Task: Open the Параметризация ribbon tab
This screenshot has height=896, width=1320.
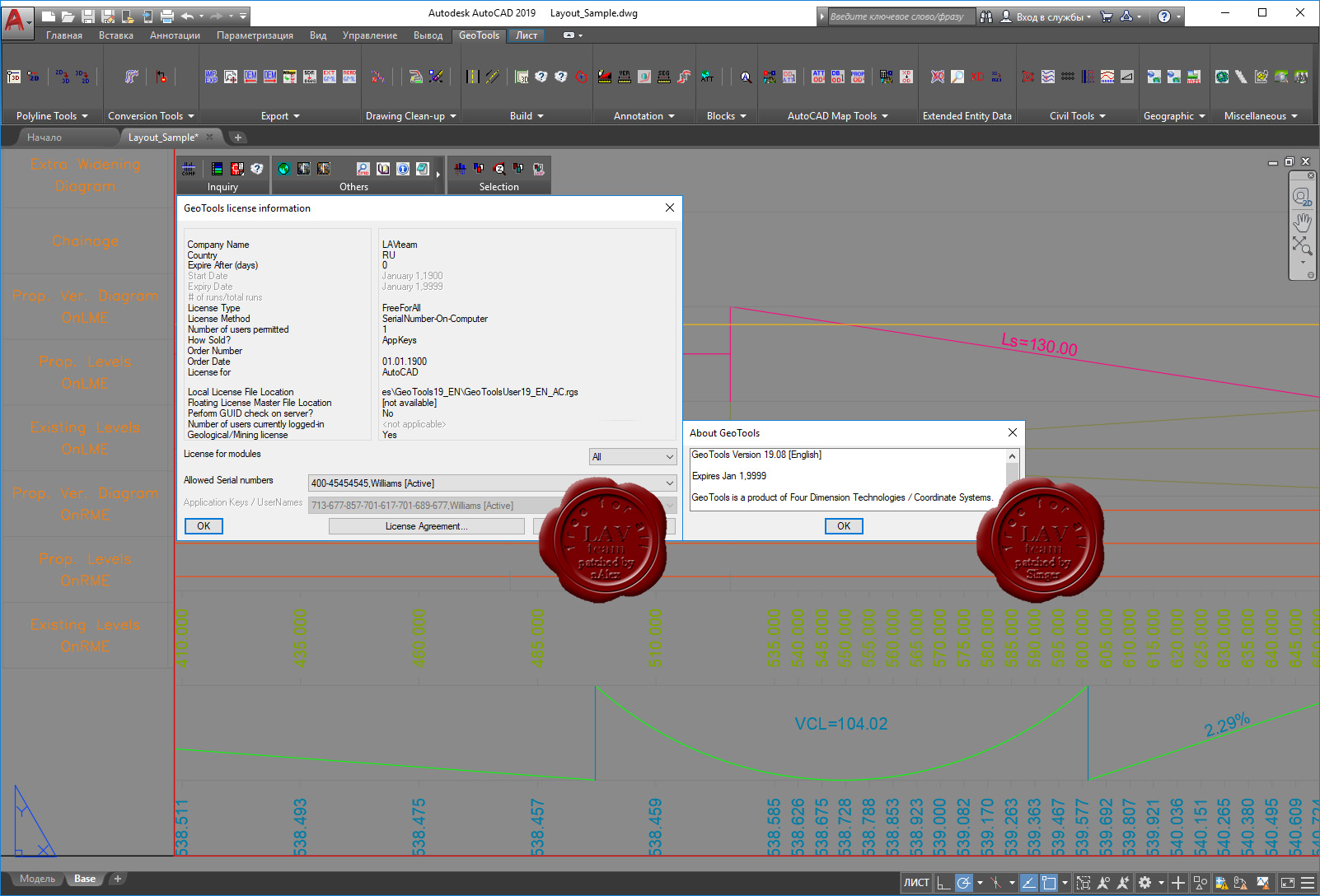Action: [x=255, y=35]
